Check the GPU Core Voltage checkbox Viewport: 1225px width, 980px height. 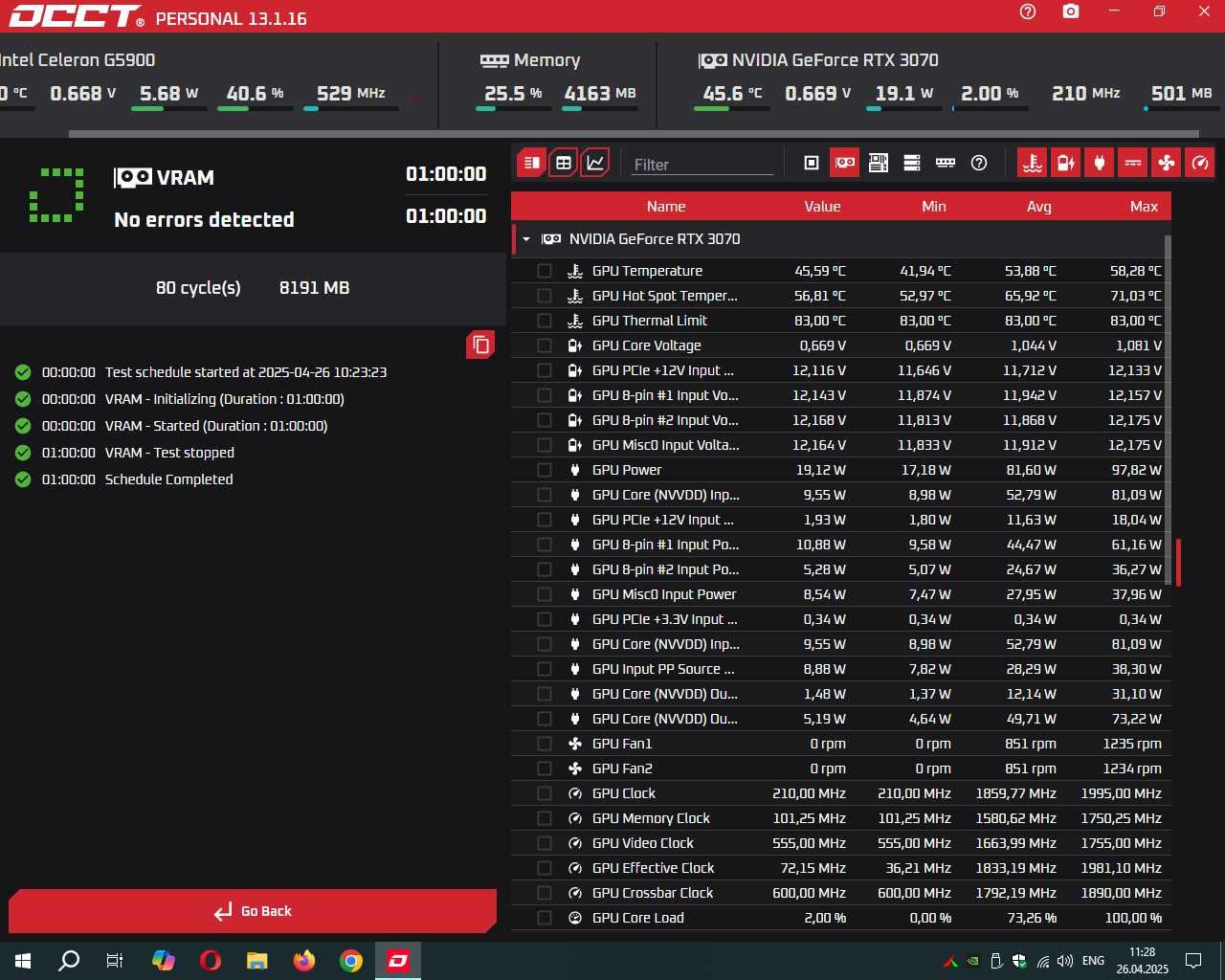(x=545, y=345)
